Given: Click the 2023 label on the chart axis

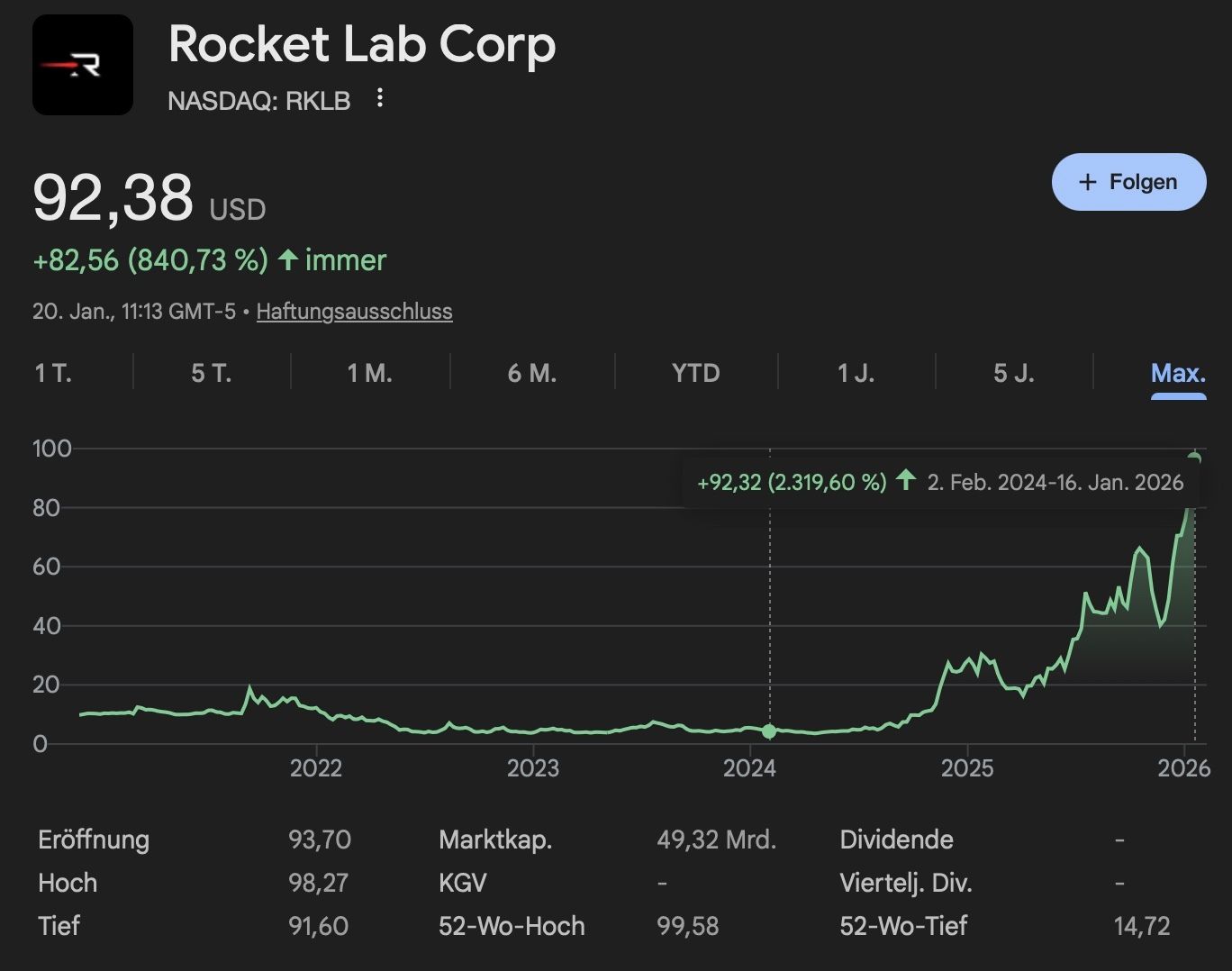Looking at the screenshot, I should point(533,768).
